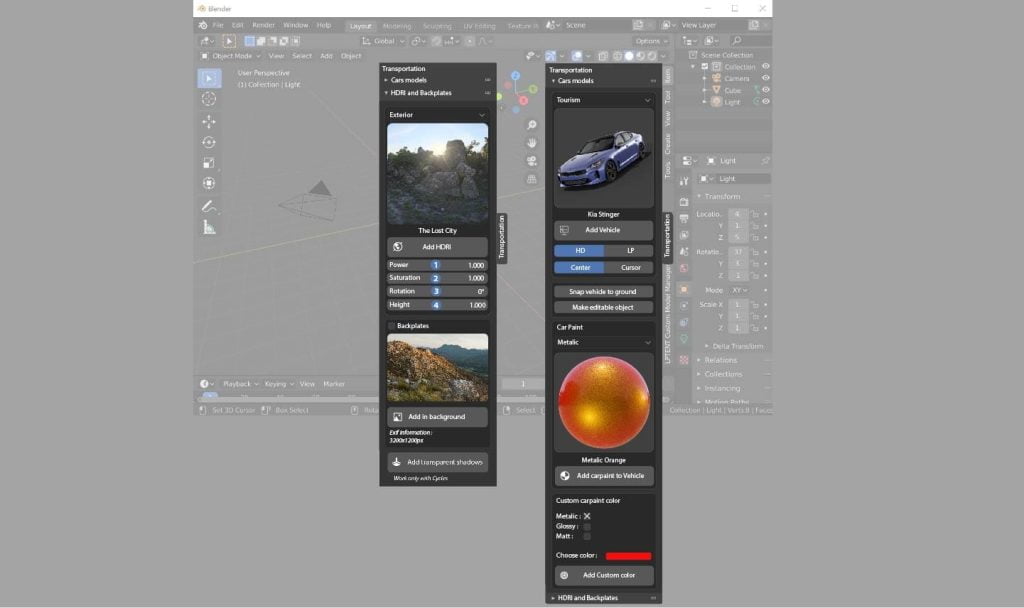Open the Tourism category dropdown
This screenshot has height=608, width=1024.
[603, 100]
